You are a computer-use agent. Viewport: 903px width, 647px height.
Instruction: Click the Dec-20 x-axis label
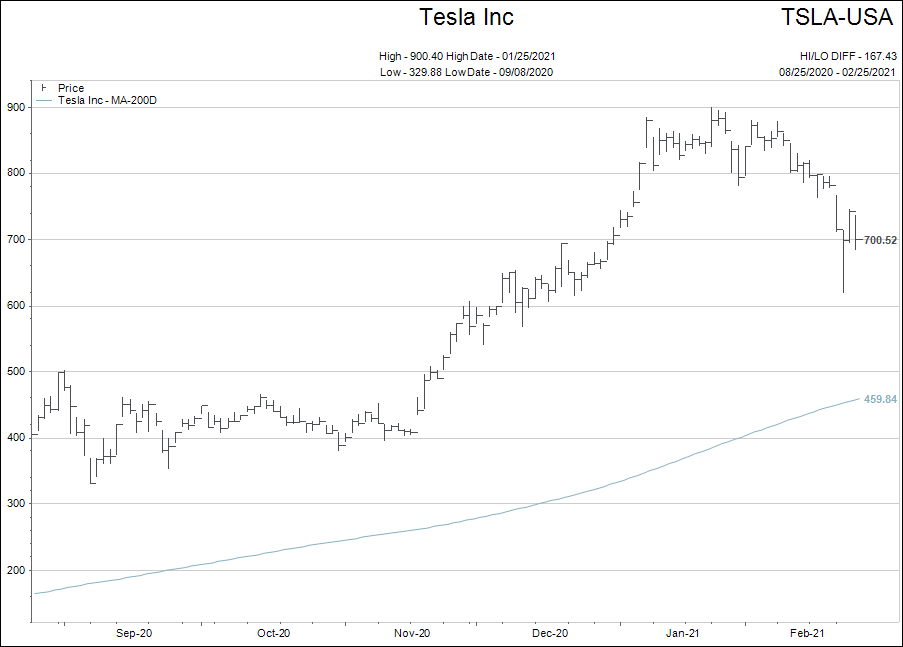tap(550, 633)
